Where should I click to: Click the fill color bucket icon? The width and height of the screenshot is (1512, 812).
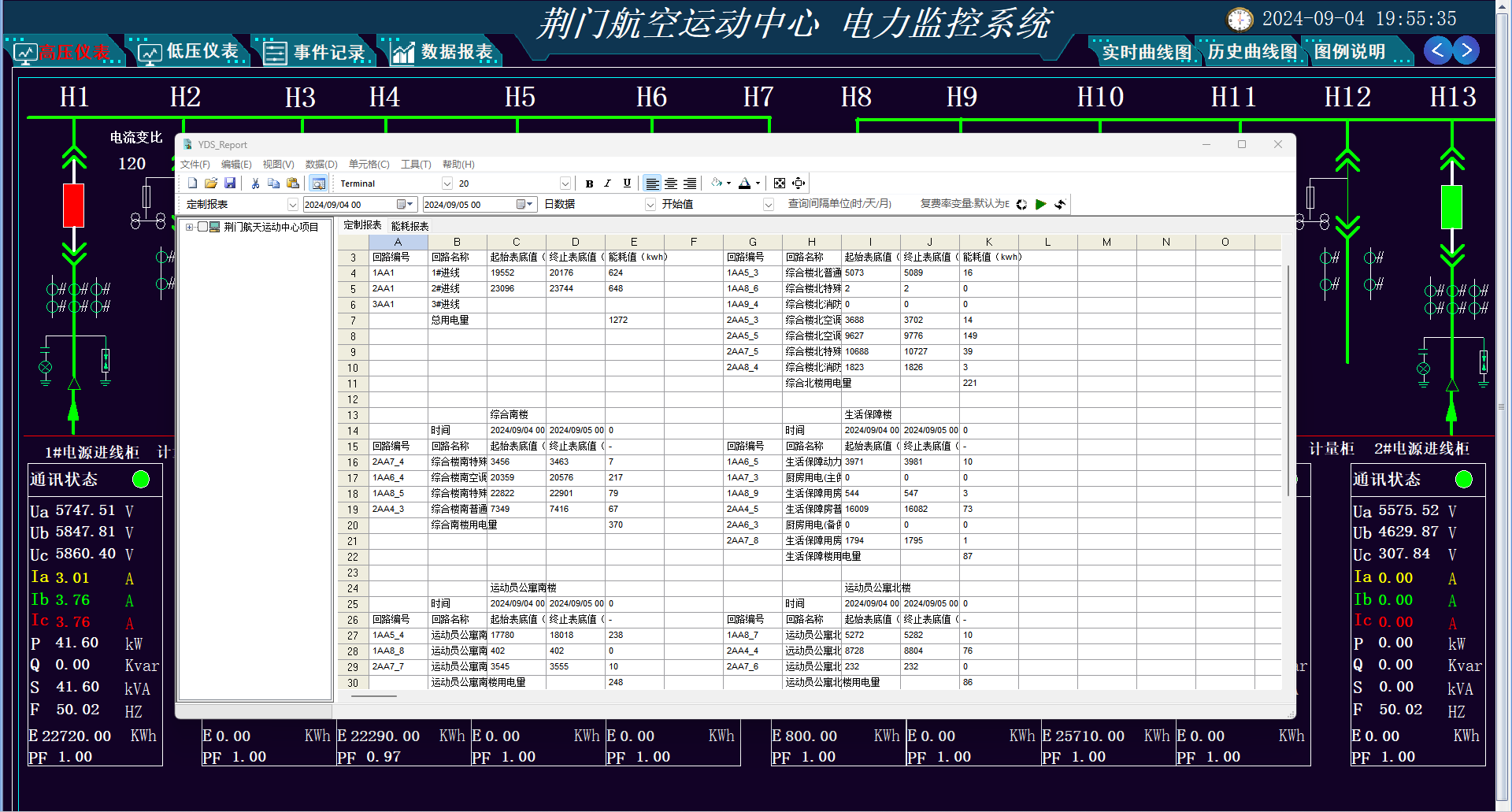point(717,184)
